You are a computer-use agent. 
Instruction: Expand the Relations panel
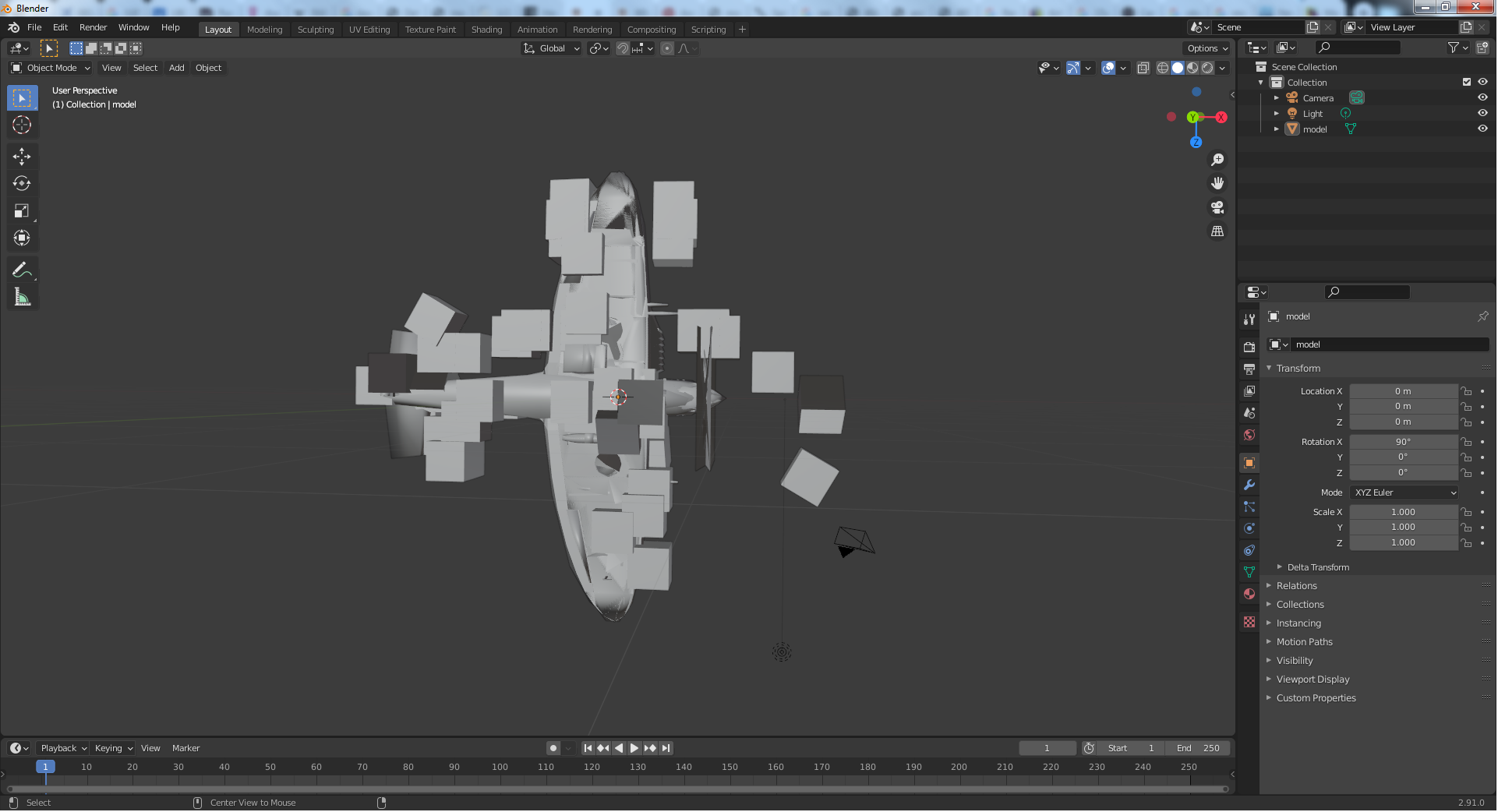click(1298, 587)
